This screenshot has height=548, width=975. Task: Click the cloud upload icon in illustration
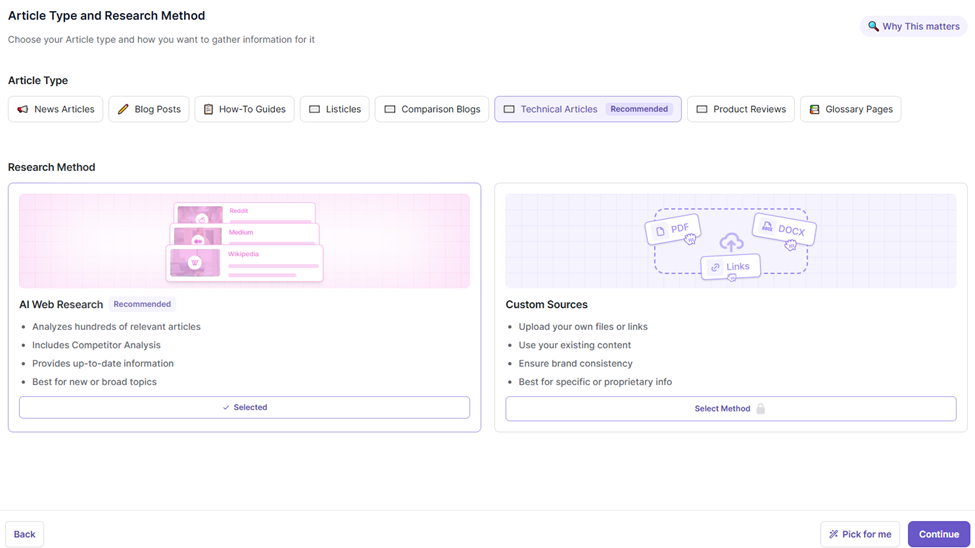(x=731, y=241)
